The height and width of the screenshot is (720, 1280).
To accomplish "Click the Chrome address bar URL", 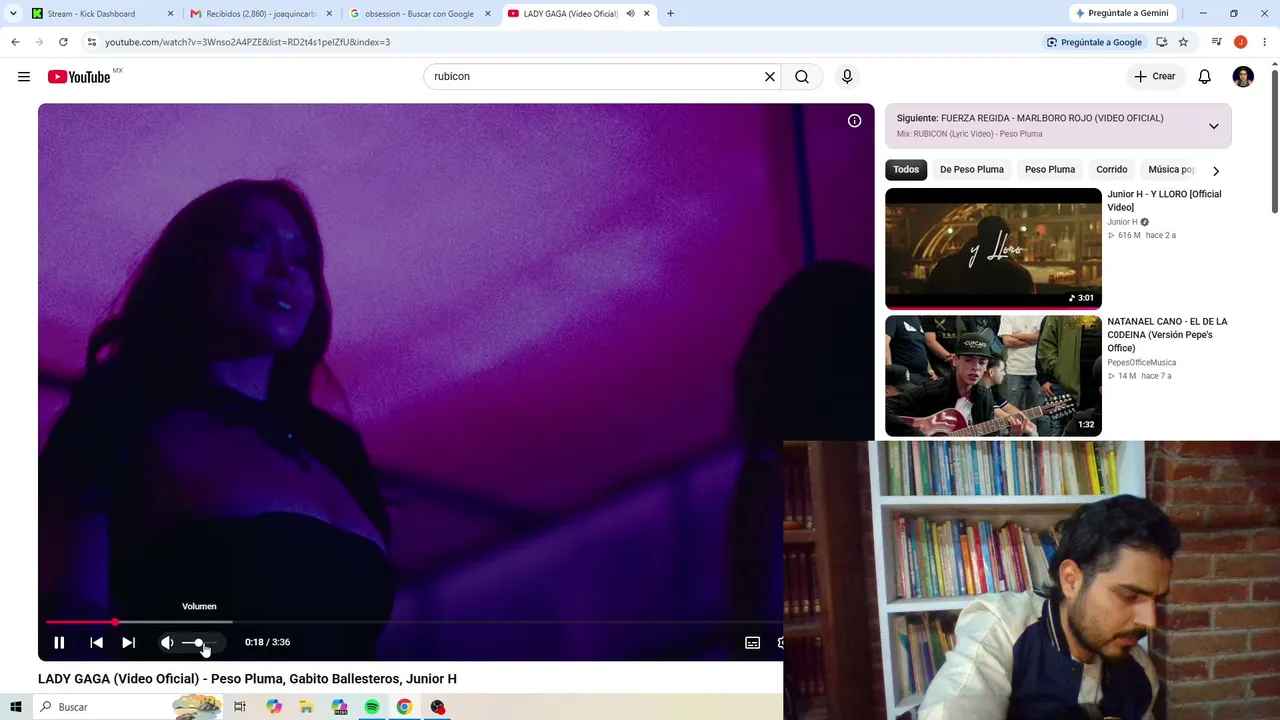I will point(247,42).
